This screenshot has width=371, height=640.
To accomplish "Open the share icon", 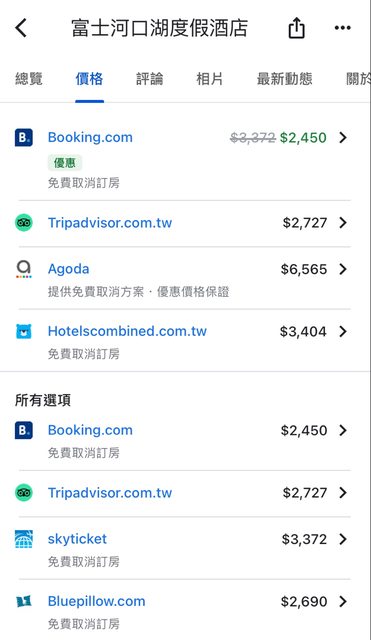I will coord(297,28).
